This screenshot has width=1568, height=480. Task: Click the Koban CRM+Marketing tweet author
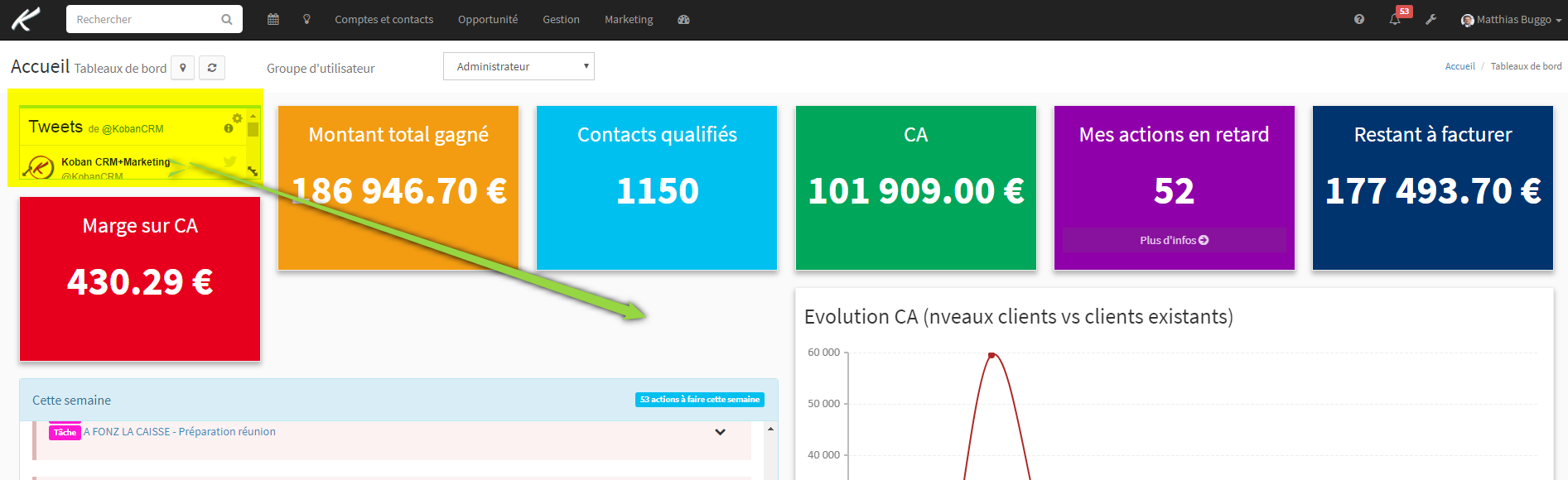[116, 162]
